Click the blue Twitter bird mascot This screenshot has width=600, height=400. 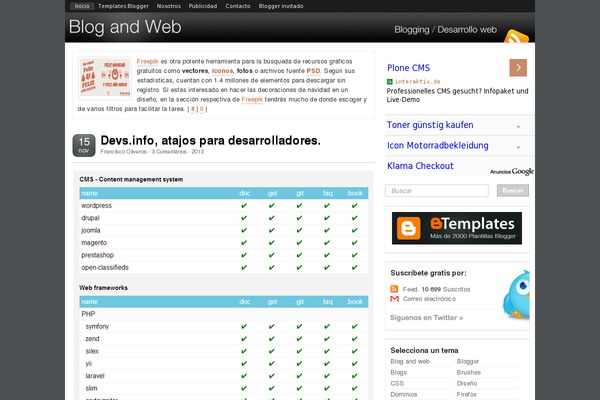click(x=516, y=295)
